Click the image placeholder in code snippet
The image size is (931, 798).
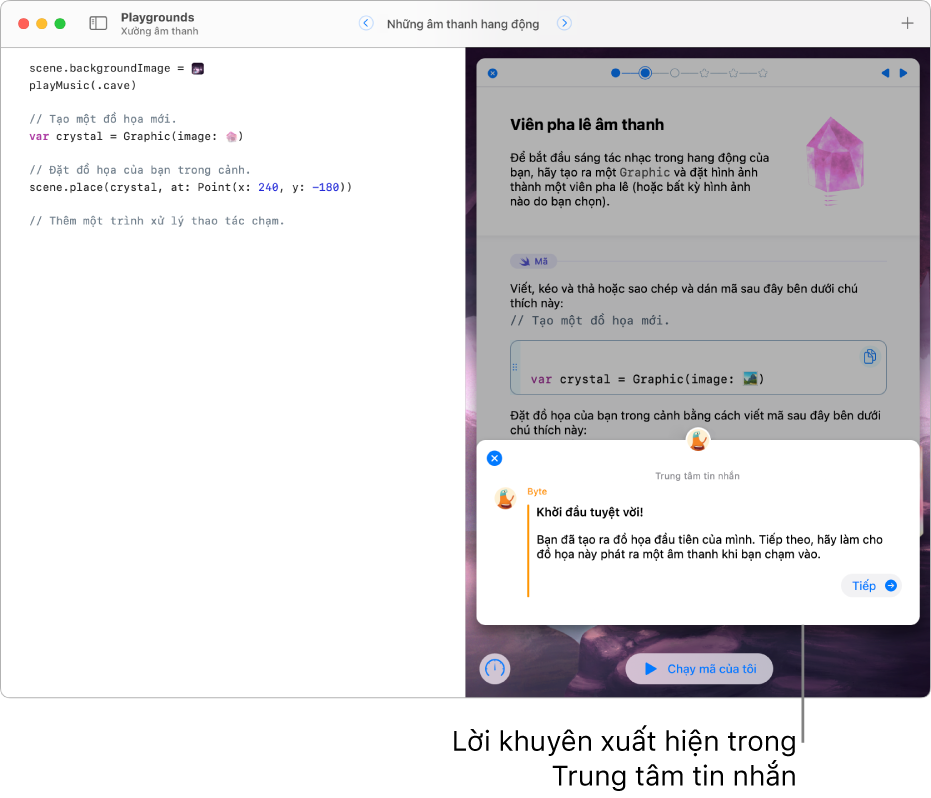point(750,379)
